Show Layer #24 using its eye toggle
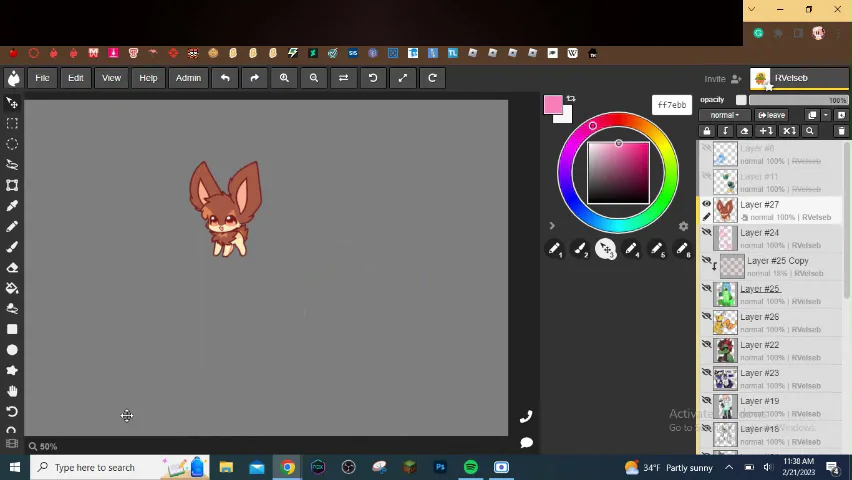 [x=706, y=233]
